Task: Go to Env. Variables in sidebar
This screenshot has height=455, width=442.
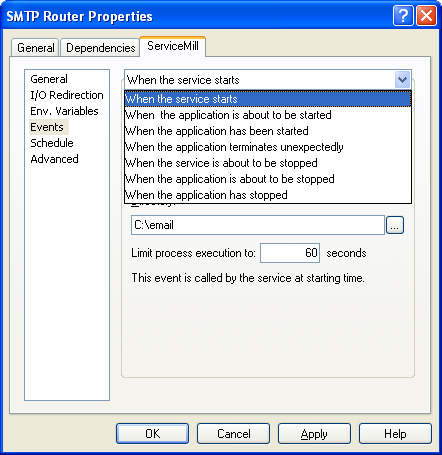Action: (x=64, y=111)
